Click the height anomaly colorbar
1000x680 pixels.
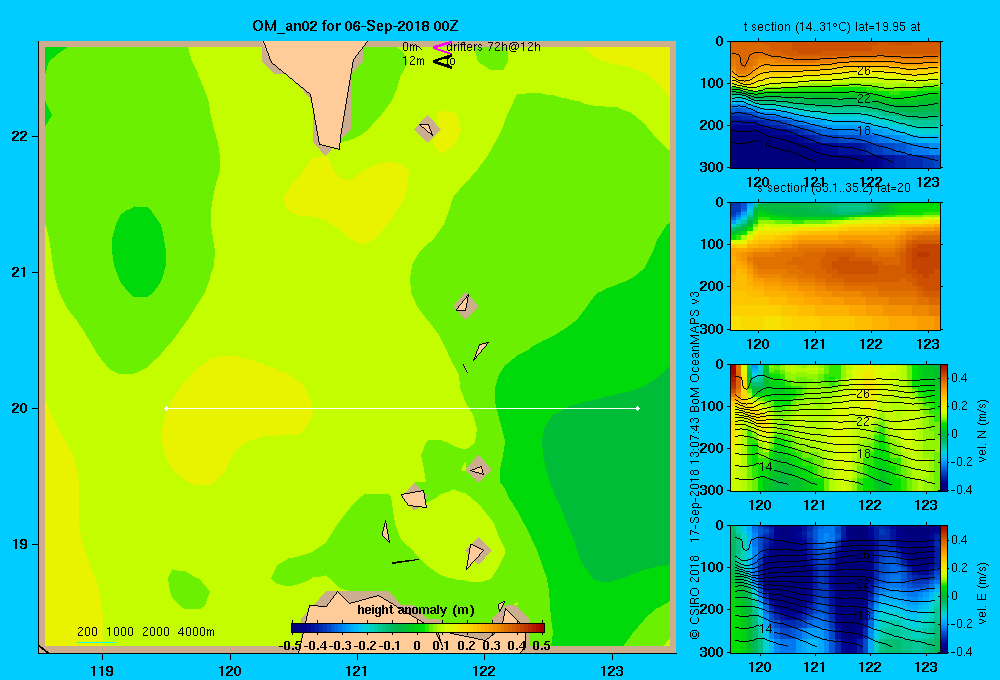418,628
